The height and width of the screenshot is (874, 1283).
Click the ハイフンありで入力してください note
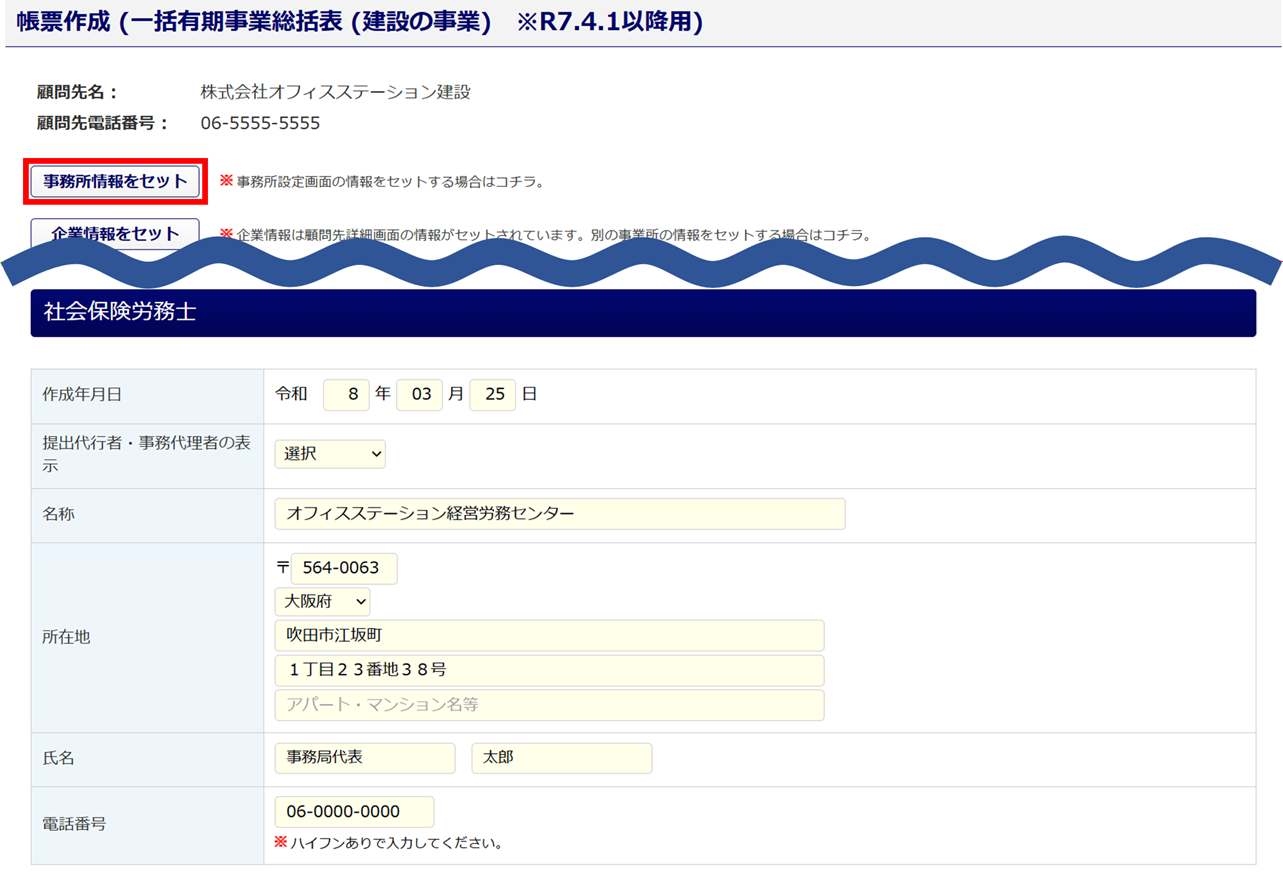click(x=396, y=843)
